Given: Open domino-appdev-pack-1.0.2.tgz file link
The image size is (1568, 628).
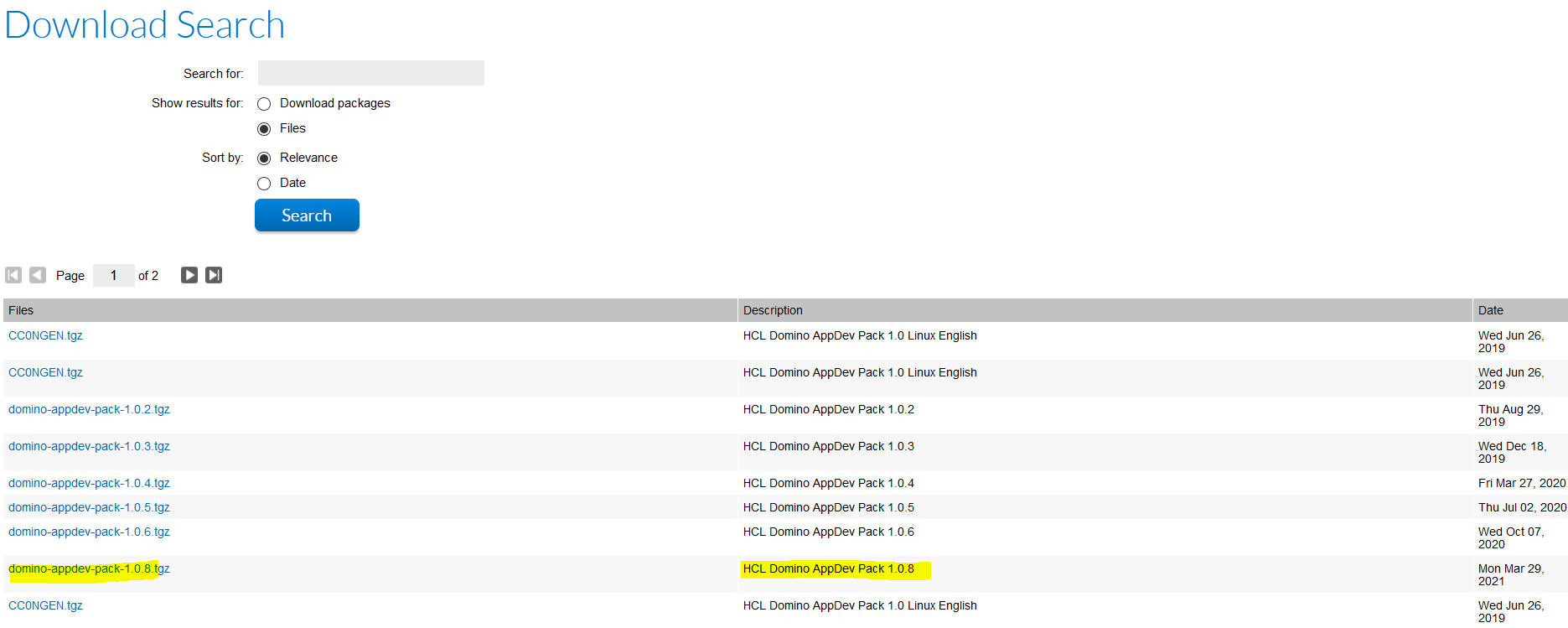Looking at the screenshot, I should (89, 409).
